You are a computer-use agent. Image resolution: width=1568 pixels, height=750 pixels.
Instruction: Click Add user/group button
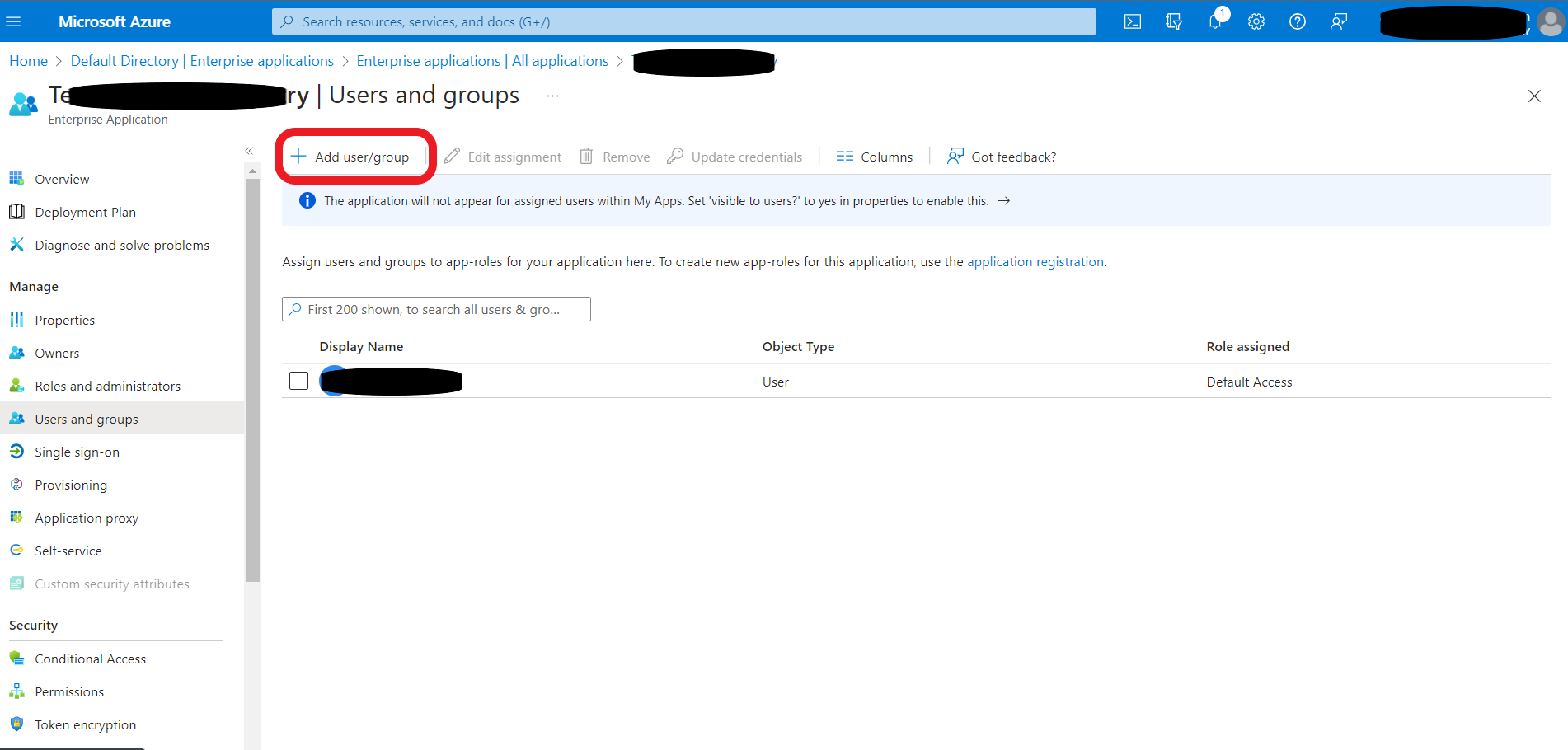click(x=351, y=157)
